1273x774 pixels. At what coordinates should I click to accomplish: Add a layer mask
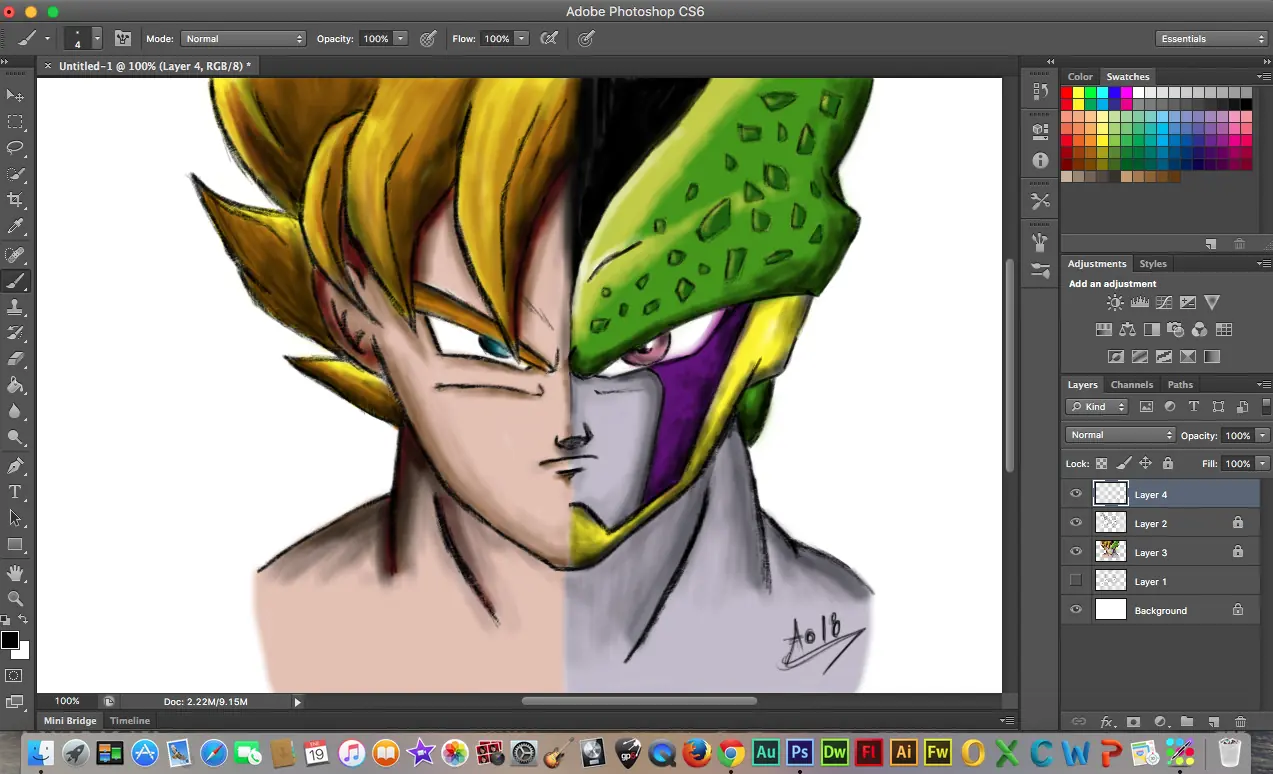point(1133,721)
